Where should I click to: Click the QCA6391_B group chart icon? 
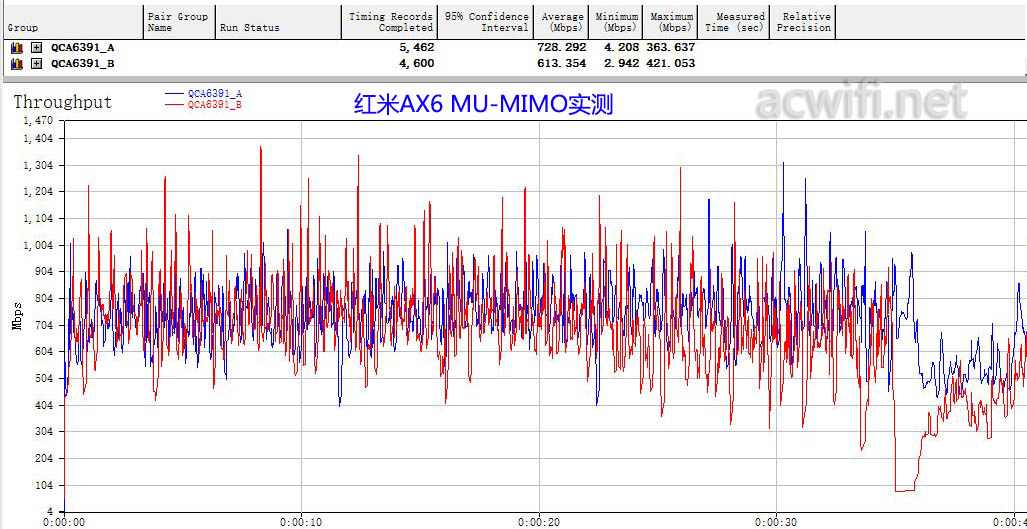18,64
